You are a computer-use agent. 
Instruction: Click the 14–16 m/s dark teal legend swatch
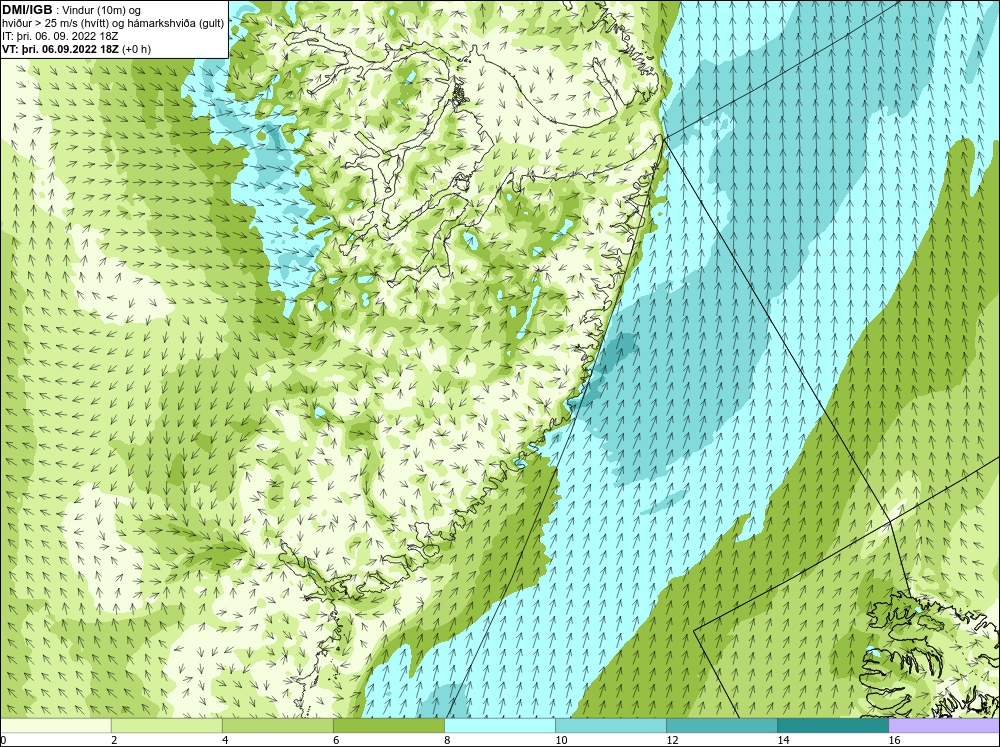[x=833, y=725]
